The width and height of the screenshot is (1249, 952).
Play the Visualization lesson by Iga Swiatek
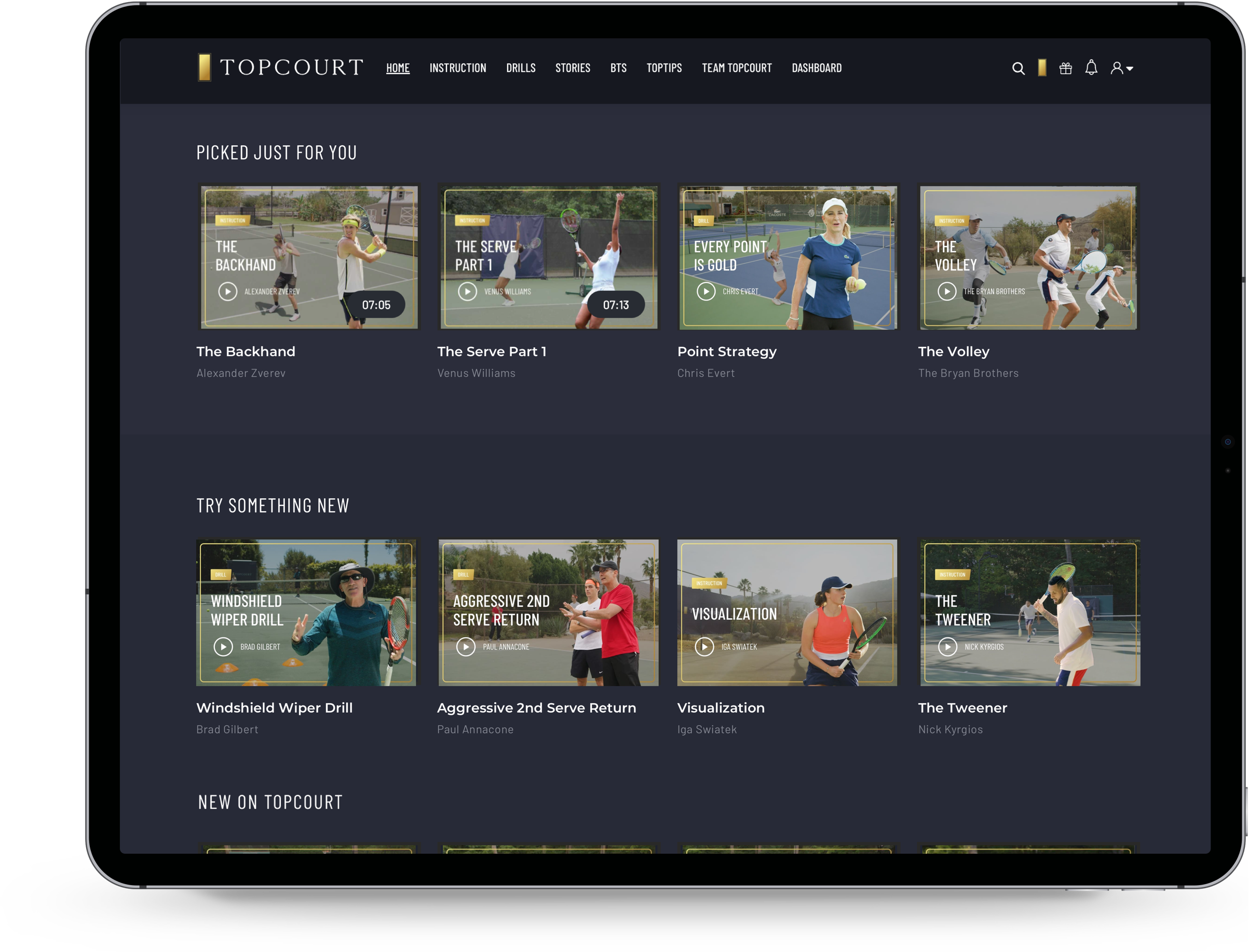pos(787,613)
